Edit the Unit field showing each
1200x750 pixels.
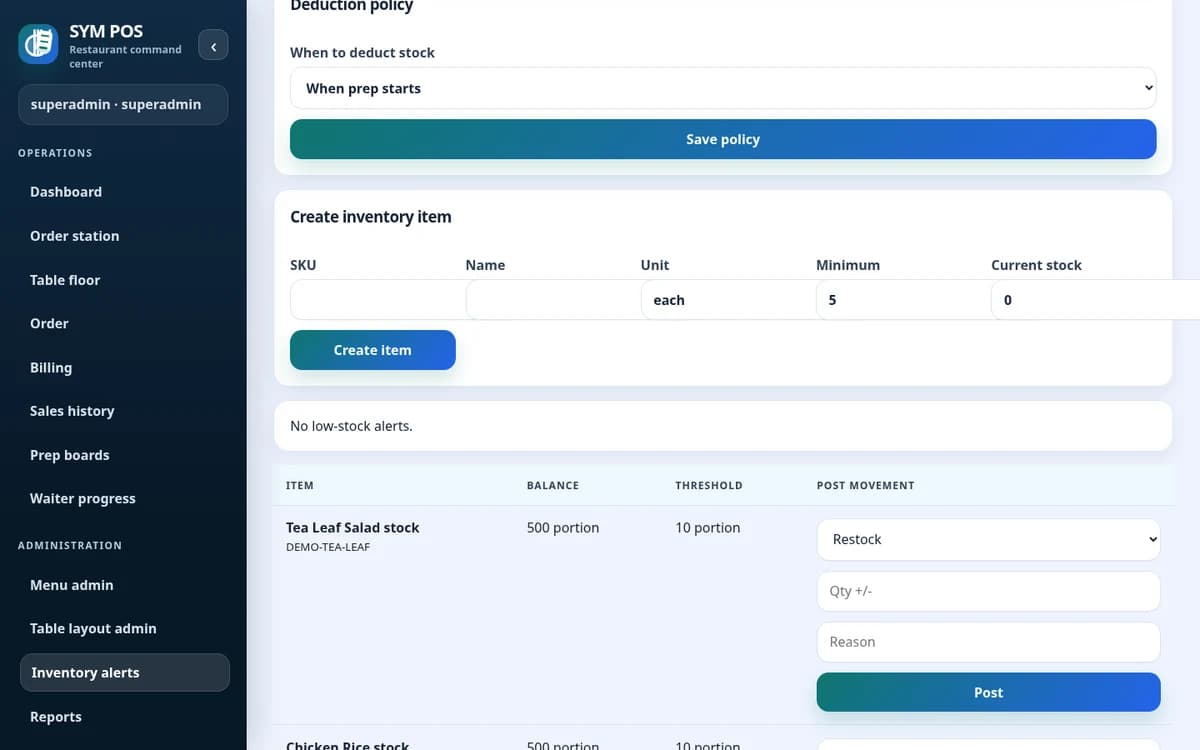tap(728, 300)
